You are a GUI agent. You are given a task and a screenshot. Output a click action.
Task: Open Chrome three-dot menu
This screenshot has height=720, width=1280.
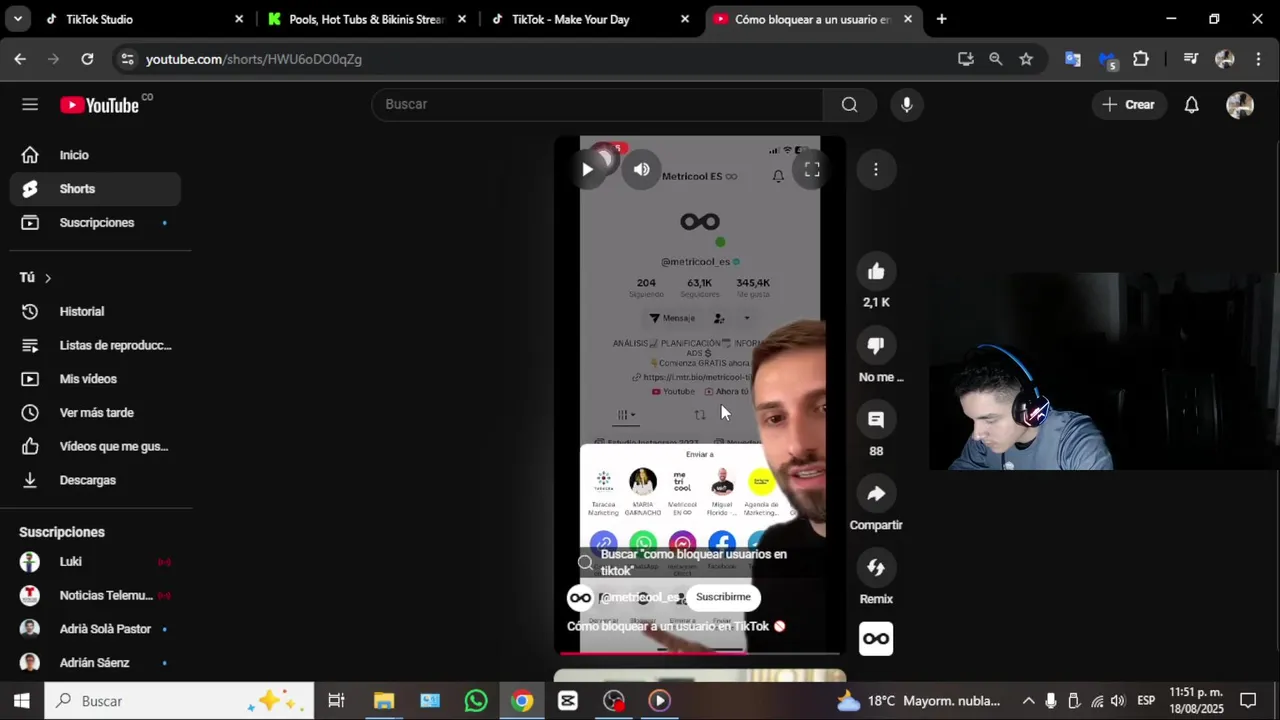(x=1258, y=59)
